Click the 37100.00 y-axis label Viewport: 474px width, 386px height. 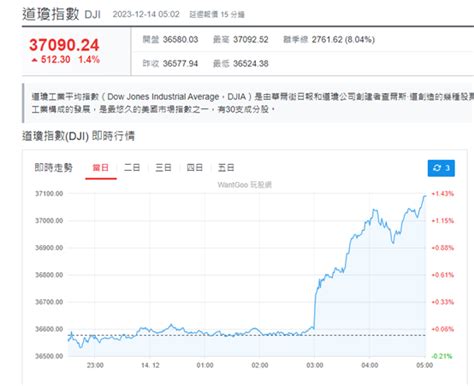click(49, 194)
